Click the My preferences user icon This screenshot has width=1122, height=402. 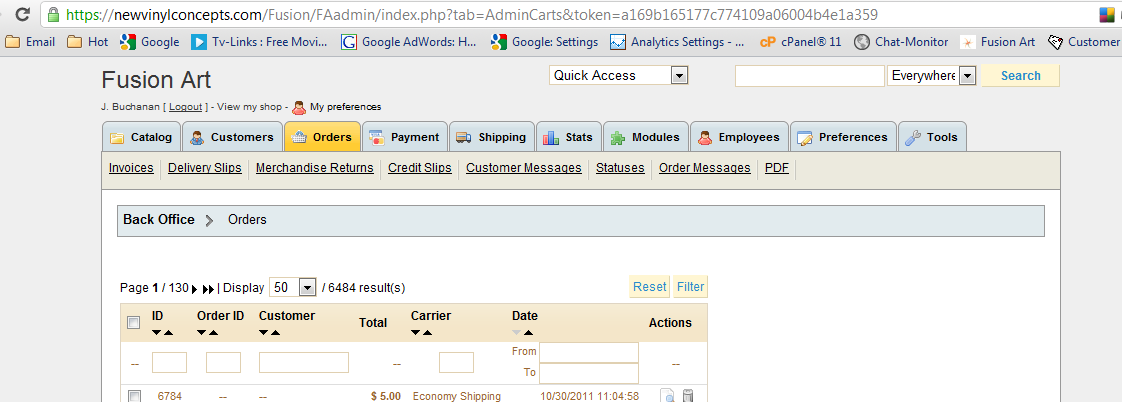[299, 107]
